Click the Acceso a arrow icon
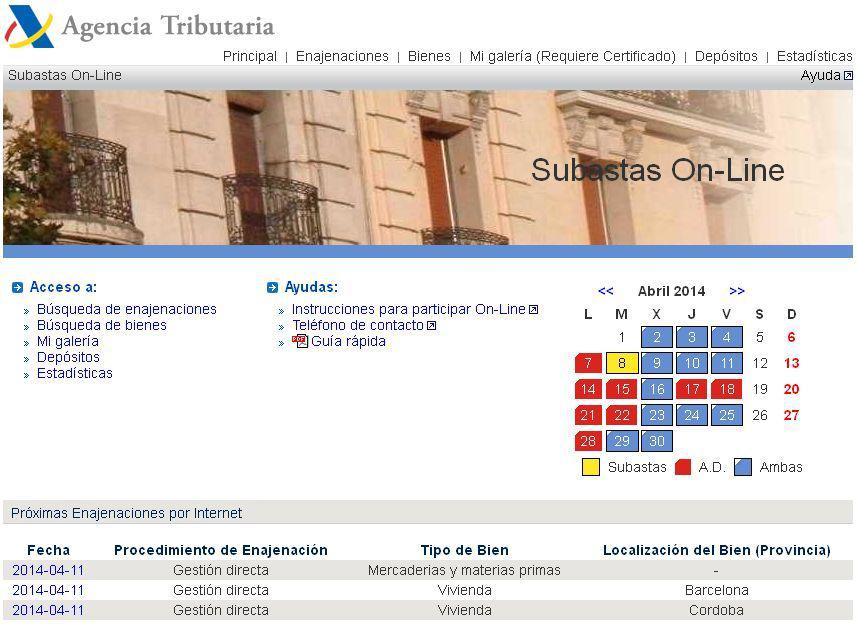Viewport: 857px width, 624px height. click(x=17, y=288)
